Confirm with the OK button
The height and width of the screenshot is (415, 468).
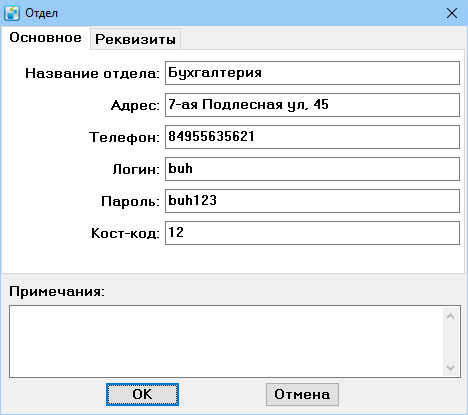(x=142, y=394)
